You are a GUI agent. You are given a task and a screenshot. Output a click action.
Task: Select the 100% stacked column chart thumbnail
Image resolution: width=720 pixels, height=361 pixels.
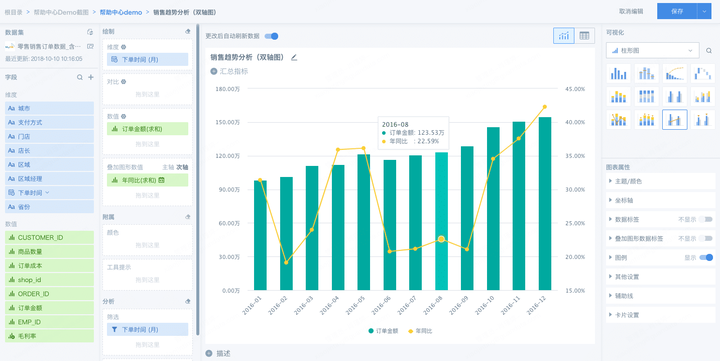(647, 96)
